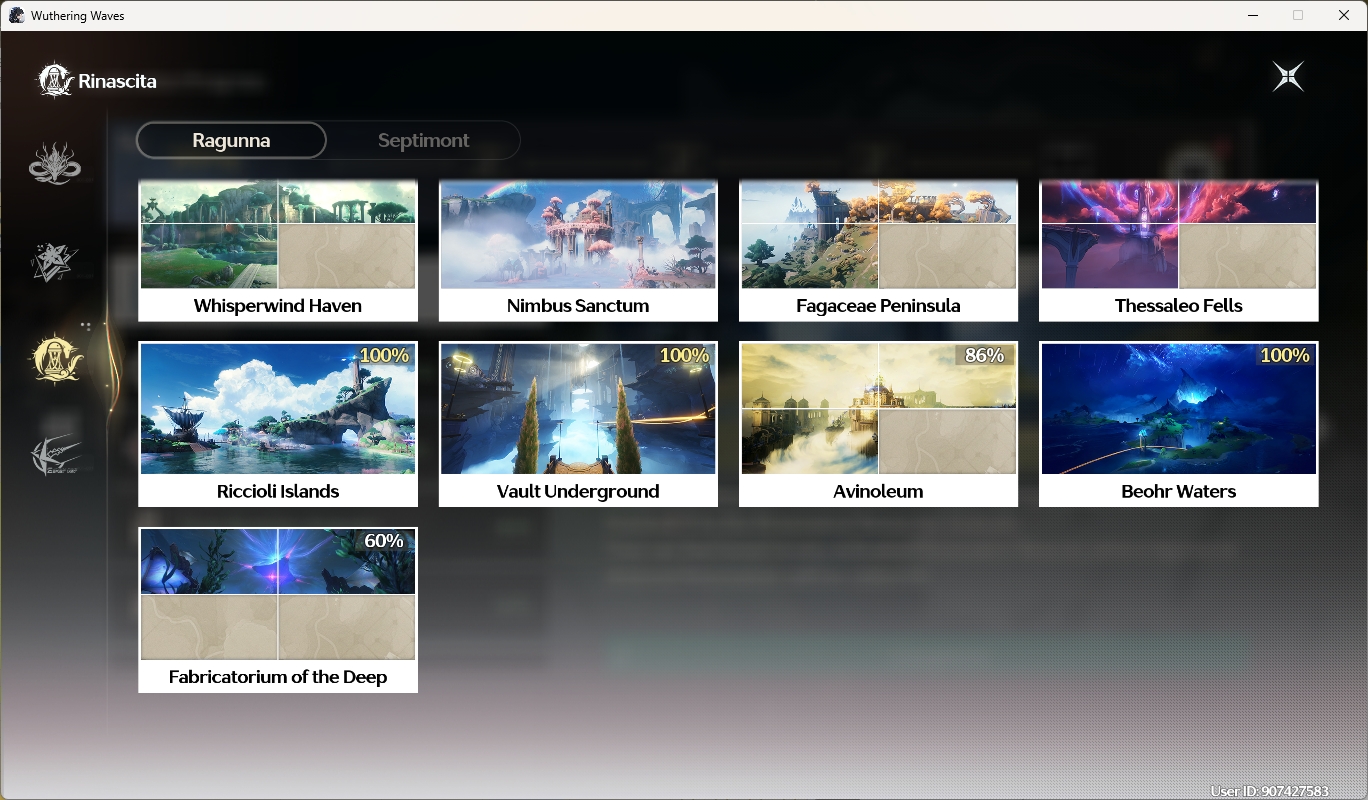Viewport: 1368px width, 800px height.
Task: Close the region panel with the X icon
Action: click(1288, 77)
